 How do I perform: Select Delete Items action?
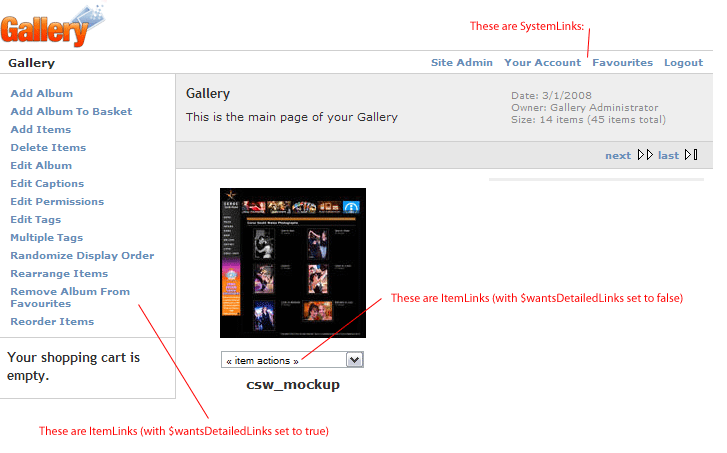click(x=48, y=147)
